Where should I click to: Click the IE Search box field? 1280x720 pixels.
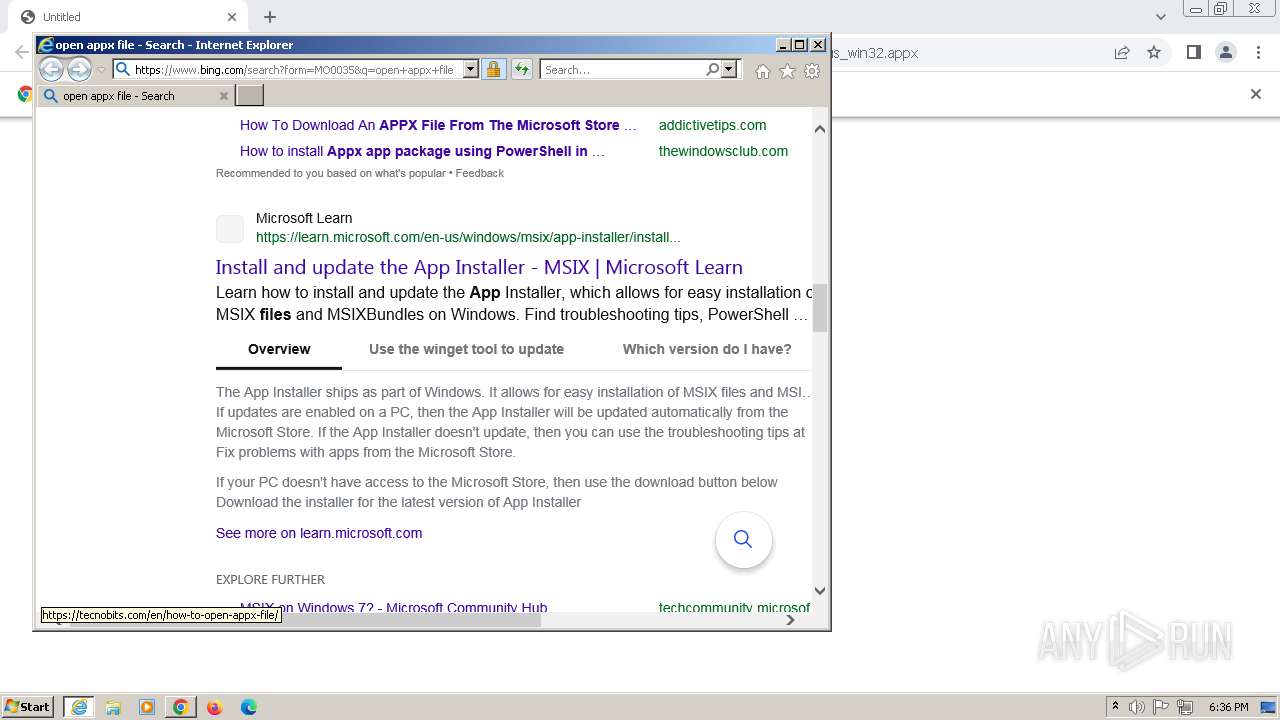[x=622, y=70]
